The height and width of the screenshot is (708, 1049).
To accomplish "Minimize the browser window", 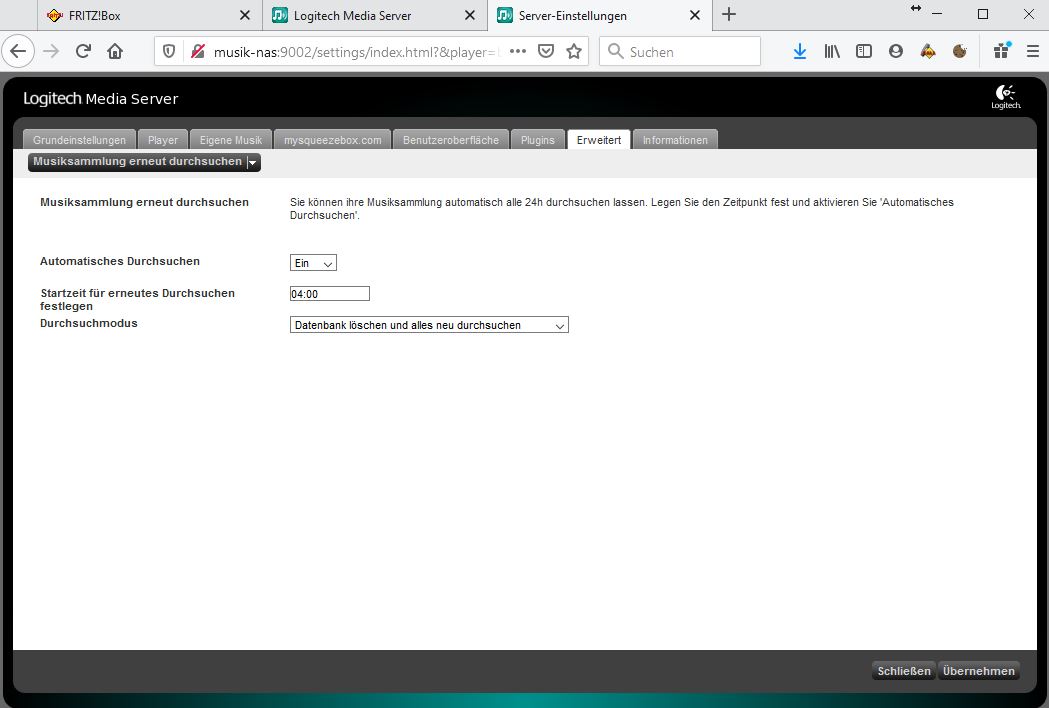I will pyautogui.click(x=937, y=14).
